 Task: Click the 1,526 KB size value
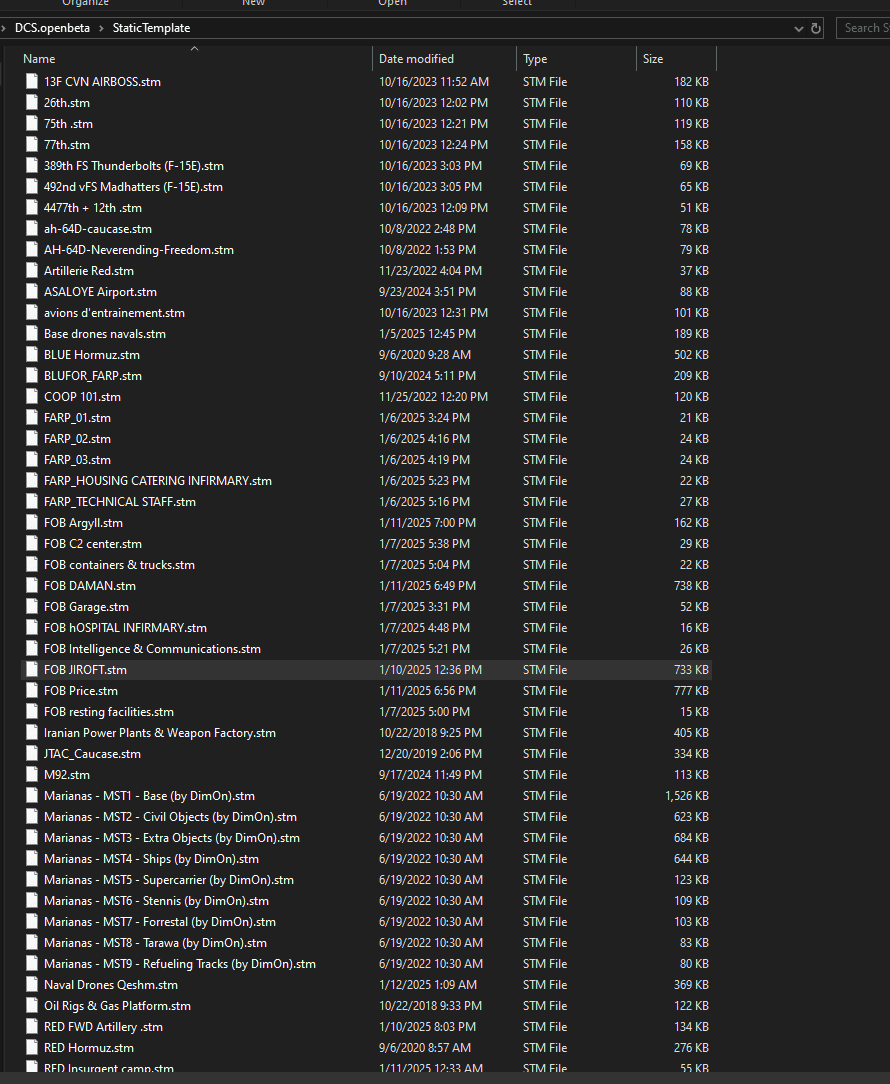click(687, 795)
